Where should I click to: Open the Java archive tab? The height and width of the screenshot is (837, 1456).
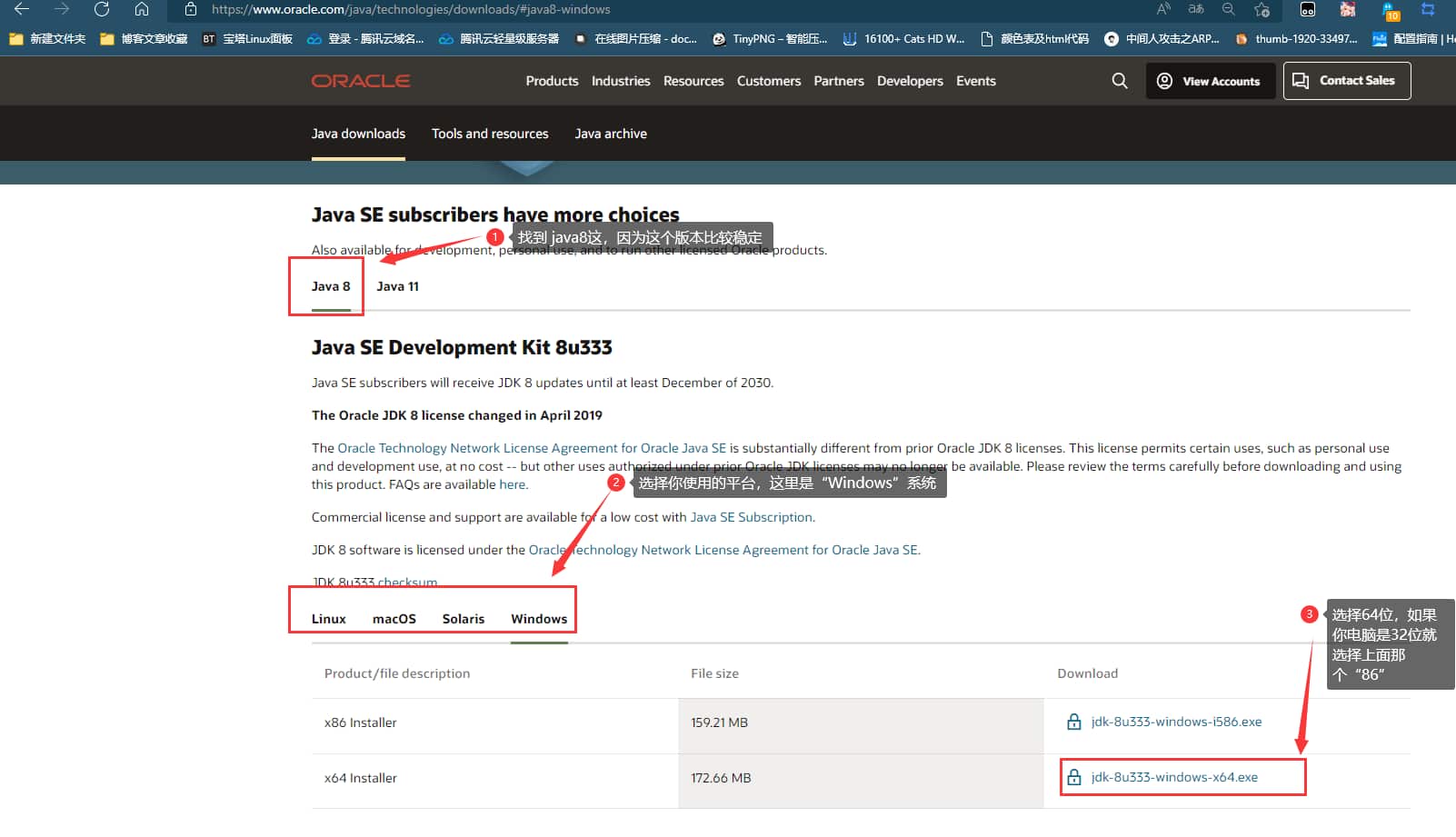pyautogui.click(x=611, y=134)
